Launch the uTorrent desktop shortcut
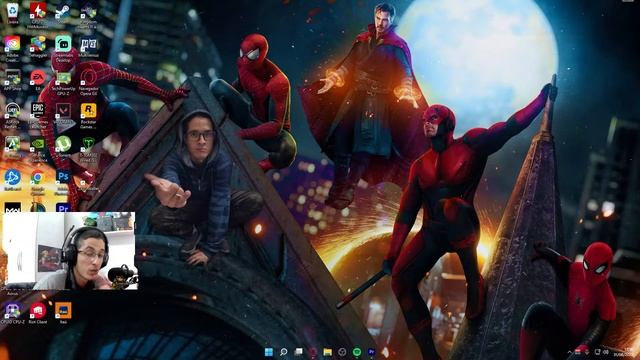This screenshot has height=360, width=640. click(63, 147)
